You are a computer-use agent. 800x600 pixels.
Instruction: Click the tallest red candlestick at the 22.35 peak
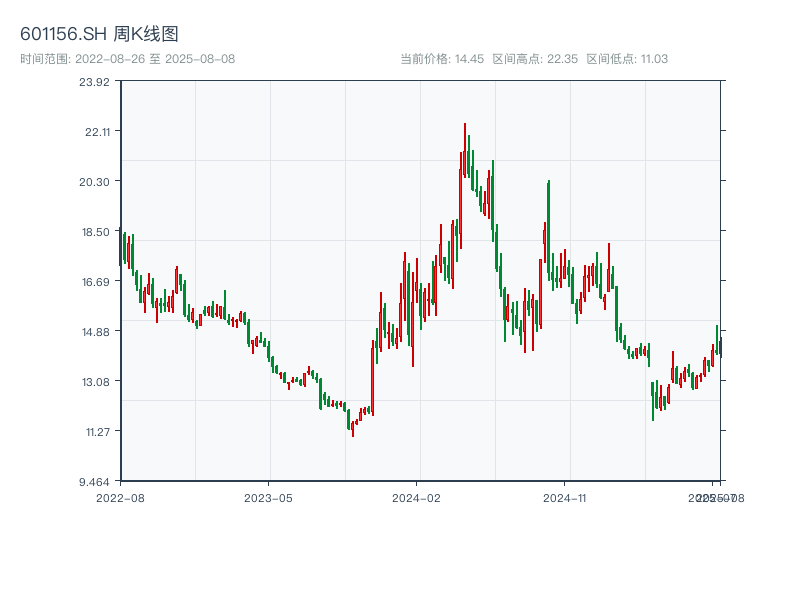pos(465,151)
